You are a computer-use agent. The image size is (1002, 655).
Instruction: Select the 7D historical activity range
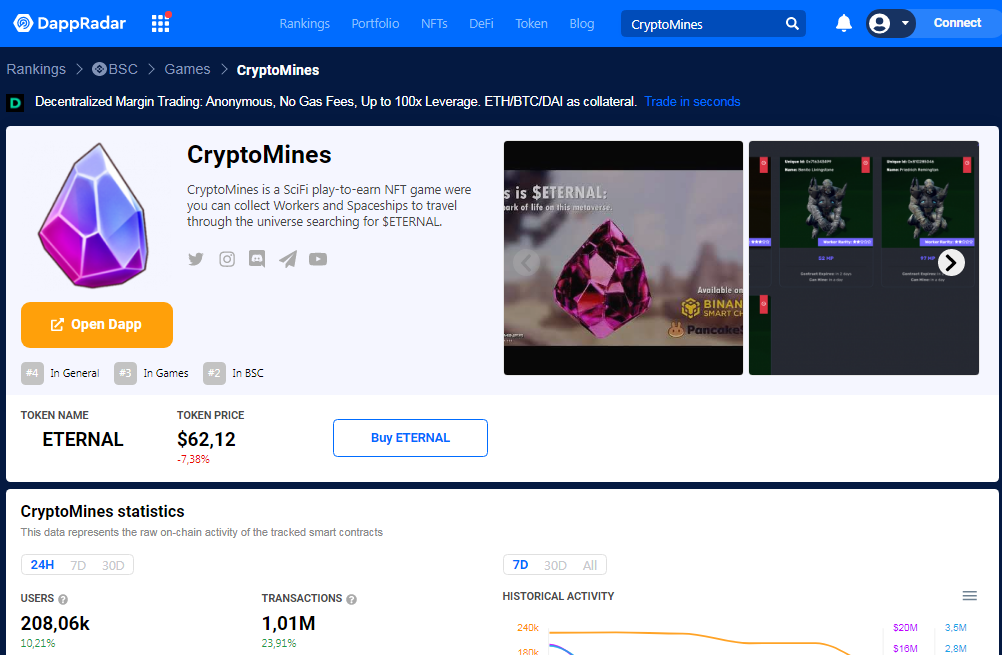click(520, 565)
